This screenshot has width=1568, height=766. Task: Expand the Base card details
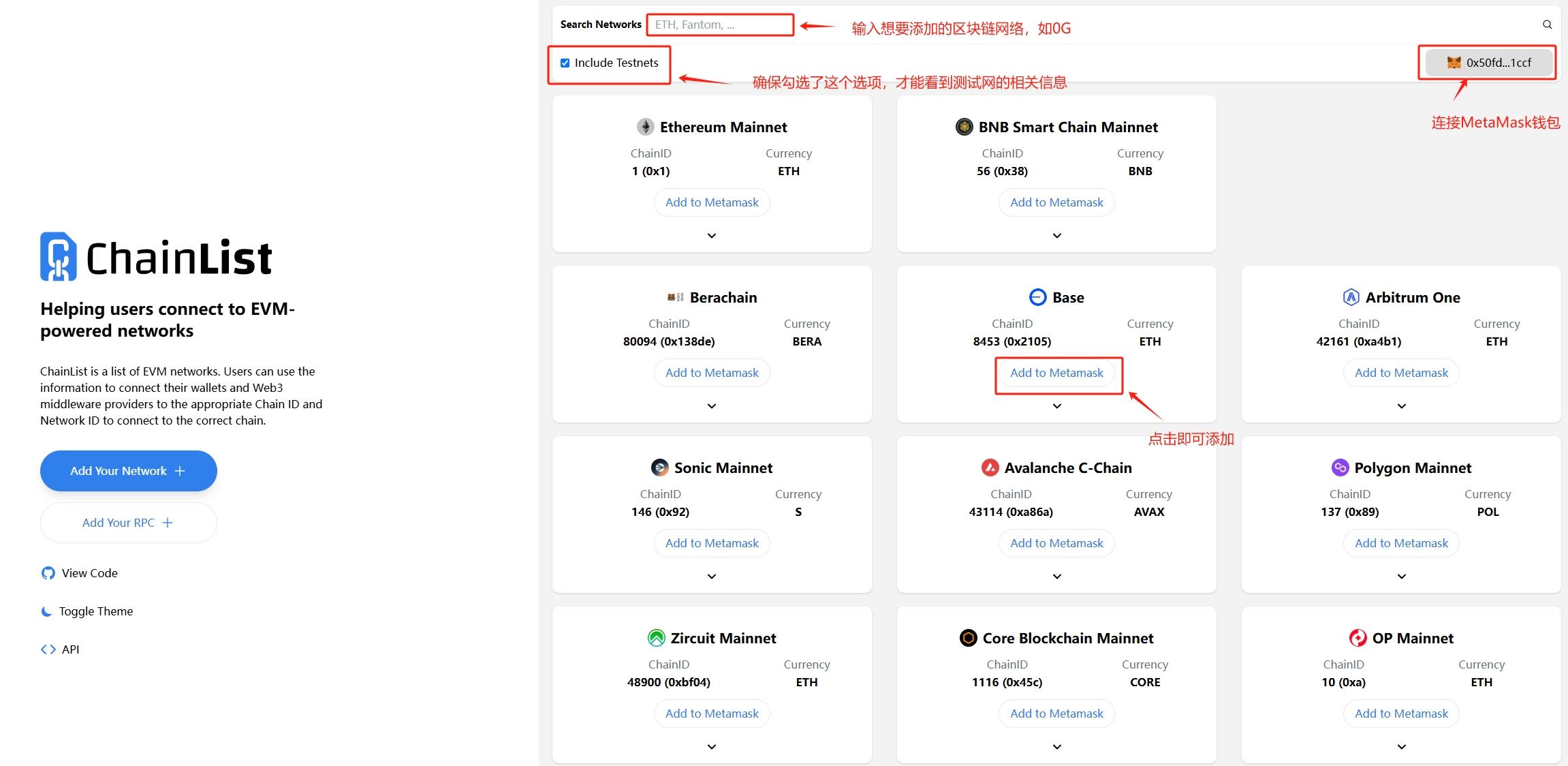pyautogui.click(x=1056, y=405)
